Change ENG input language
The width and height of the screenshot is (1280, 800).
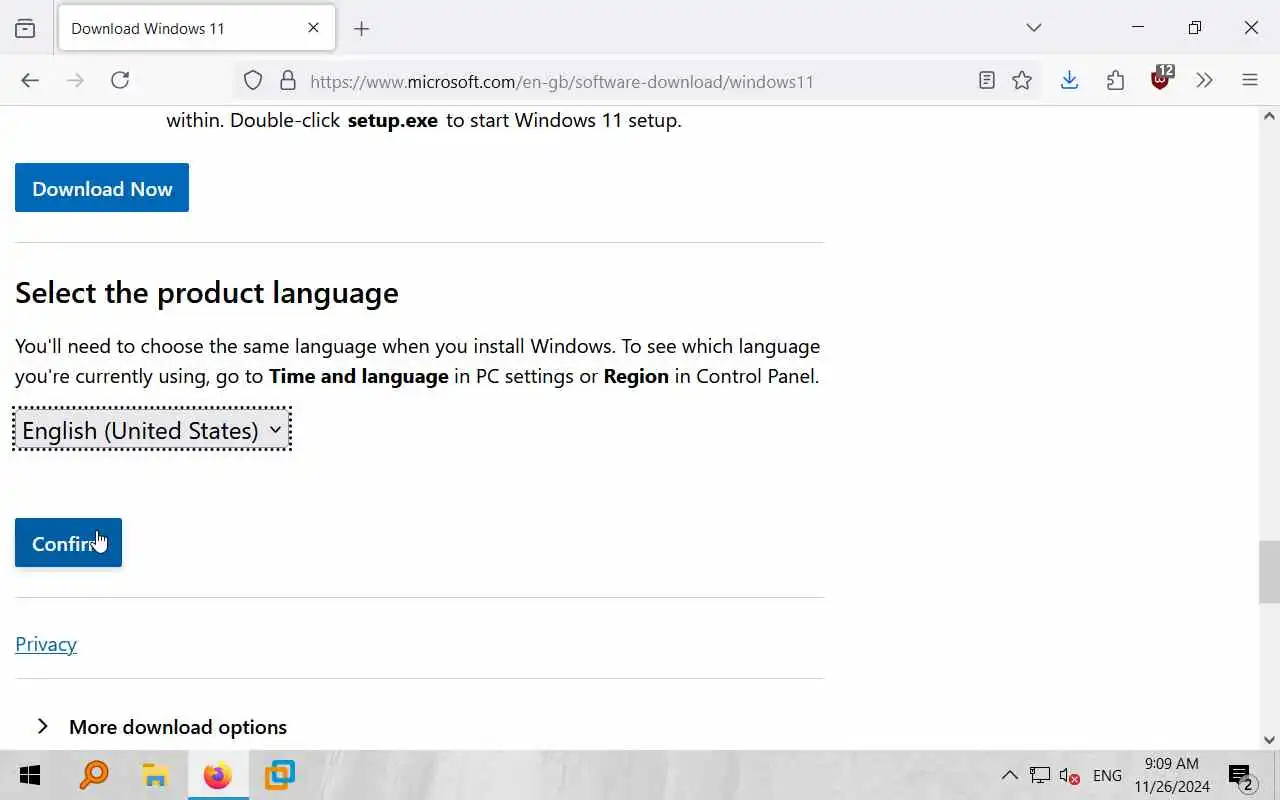1107,776
